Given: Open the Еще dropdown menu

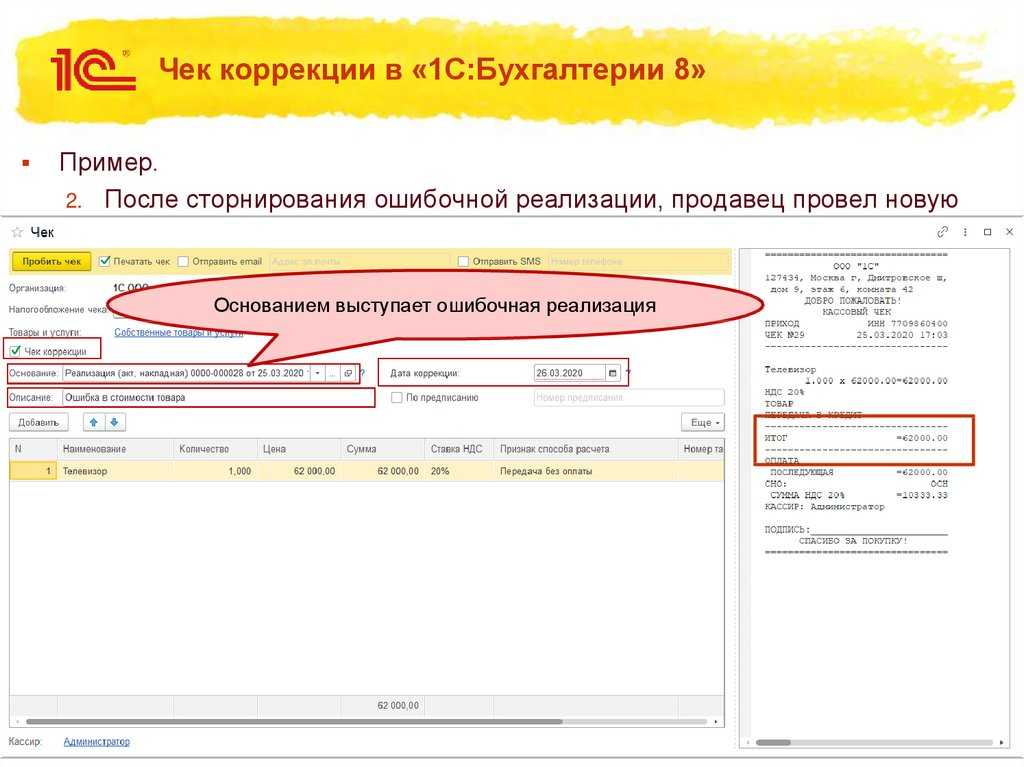Looking at the screenshot, I should [703, 423].
